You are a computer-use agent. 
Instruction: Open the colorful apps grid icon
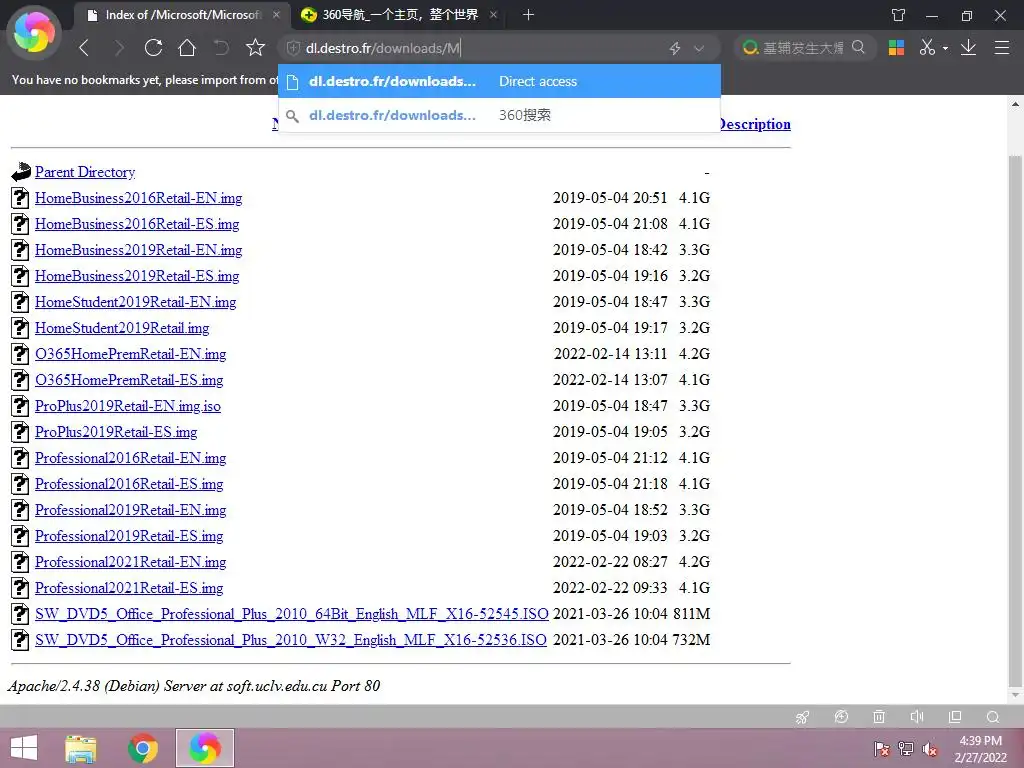click(x=897, y=47)
